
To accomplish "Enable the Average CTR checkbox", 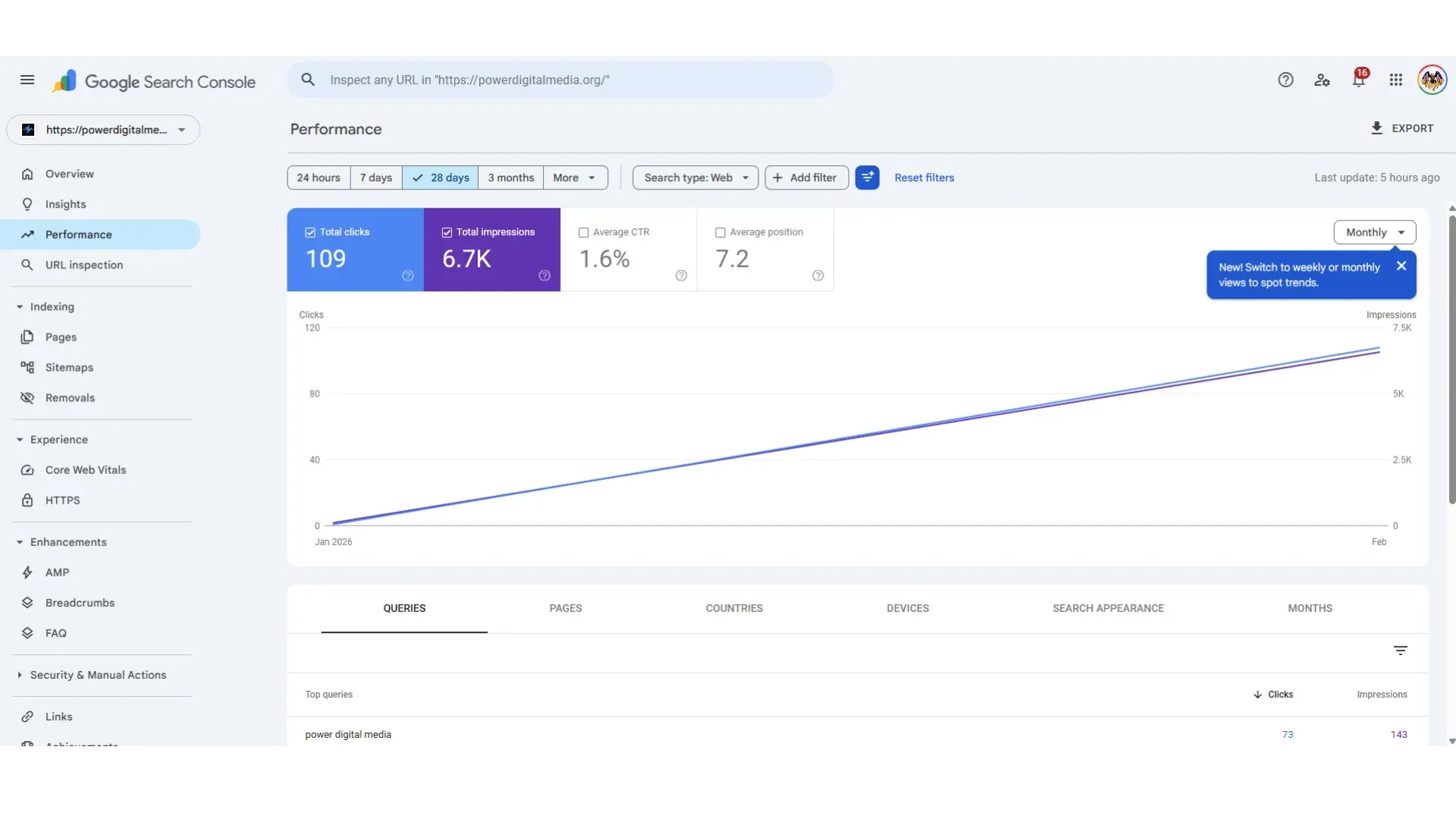I will pos(584,232).
